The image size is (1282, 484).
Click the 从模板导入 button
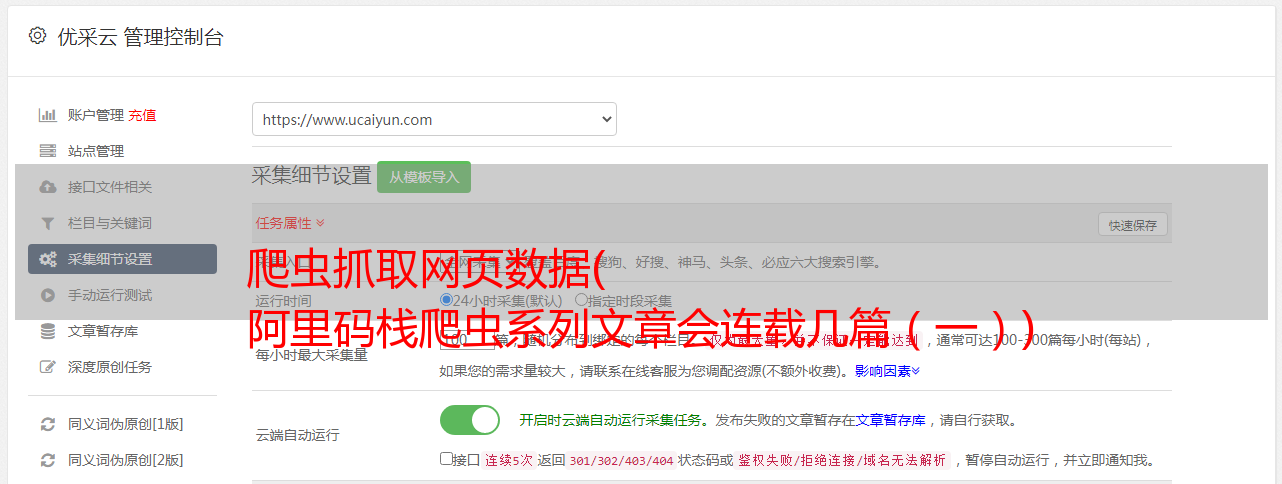point(424,177)
